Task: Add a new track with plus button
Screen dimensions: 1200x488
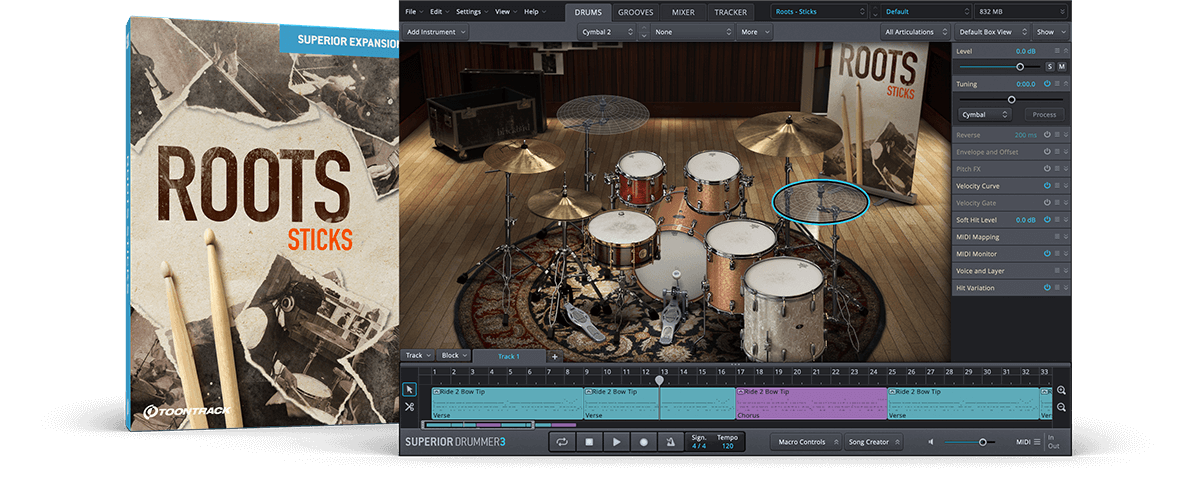Action: click(x=555, y=356)
